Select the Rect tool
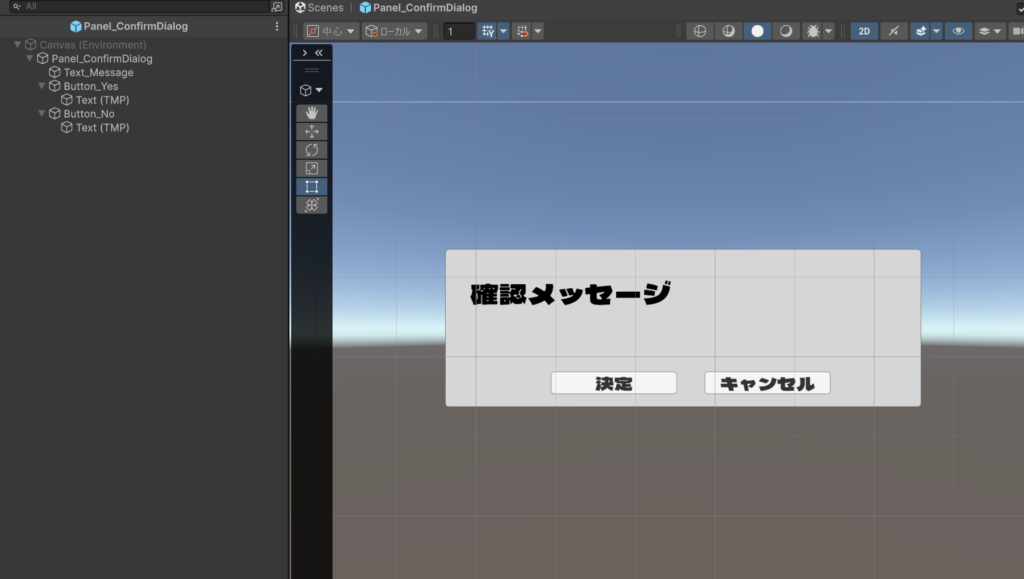Screen dimensions: 1024x579 click(x=311, y=186)
